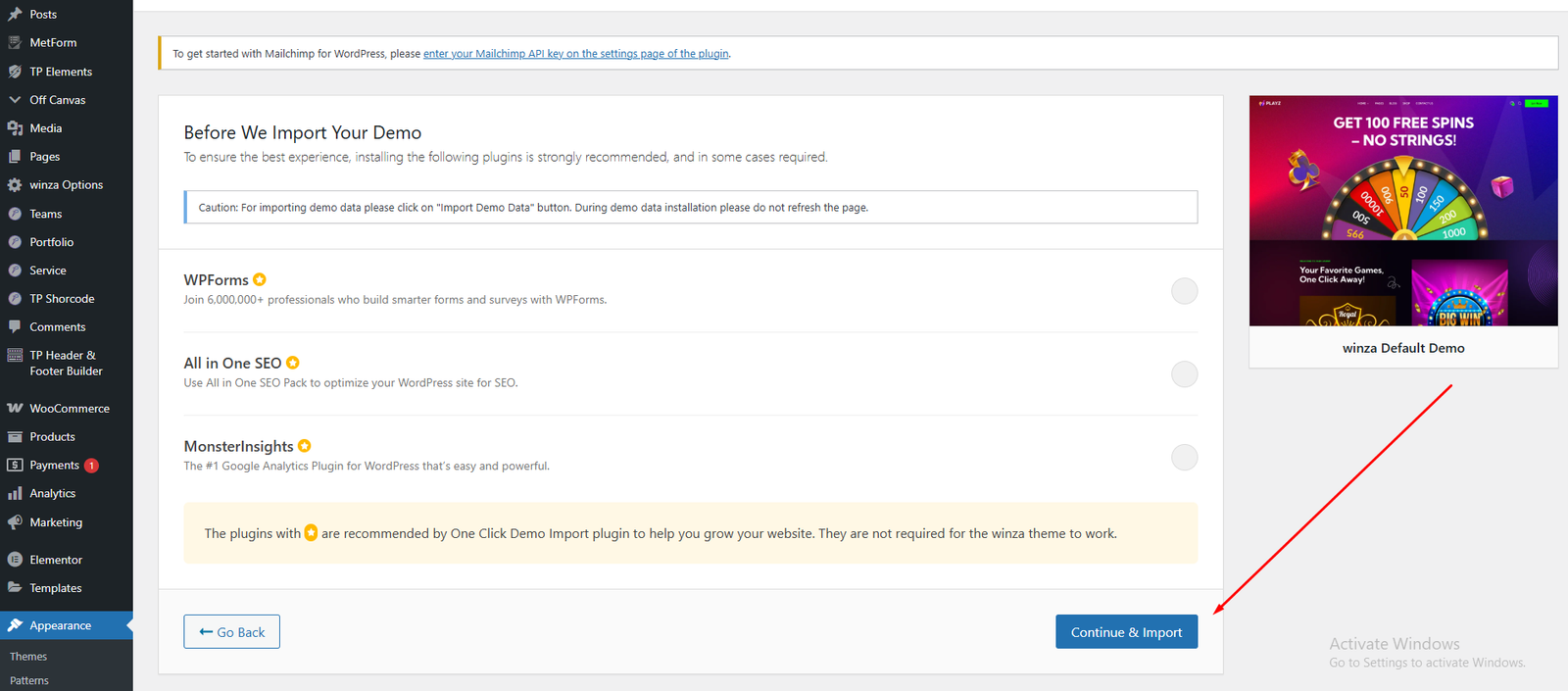Click the Pages sidebar icon
This screenshot has height=691, width=1568.
tap(15, 157)
